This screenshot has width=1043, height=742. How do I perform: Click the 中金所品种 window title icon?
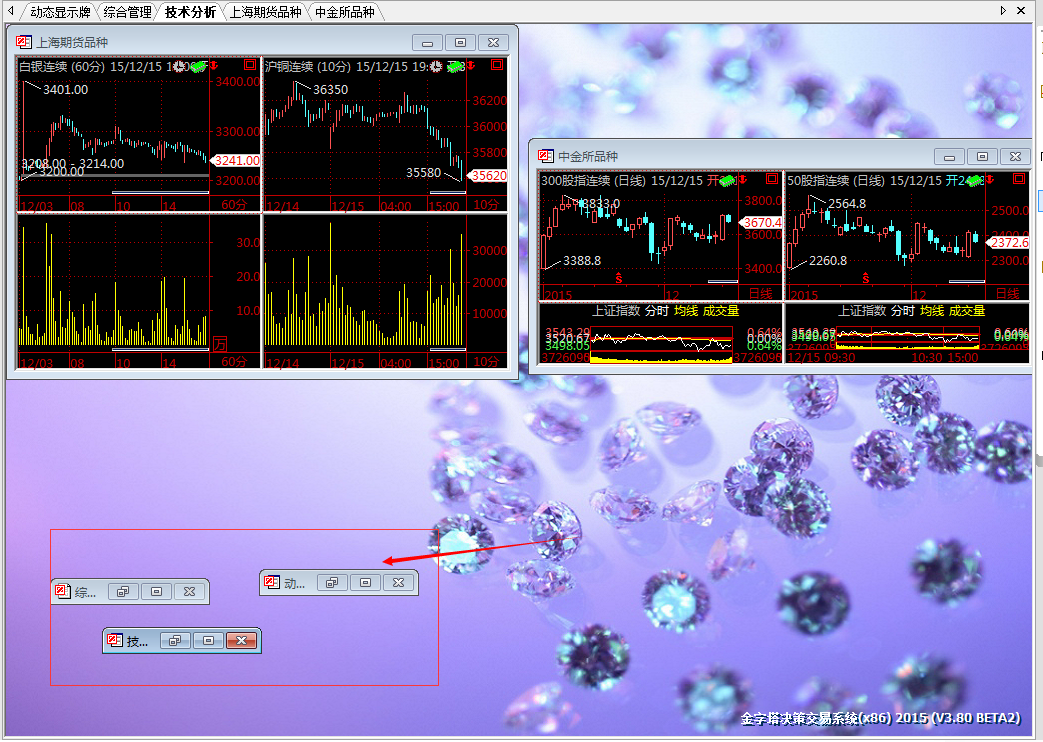(x=546, y=156)
